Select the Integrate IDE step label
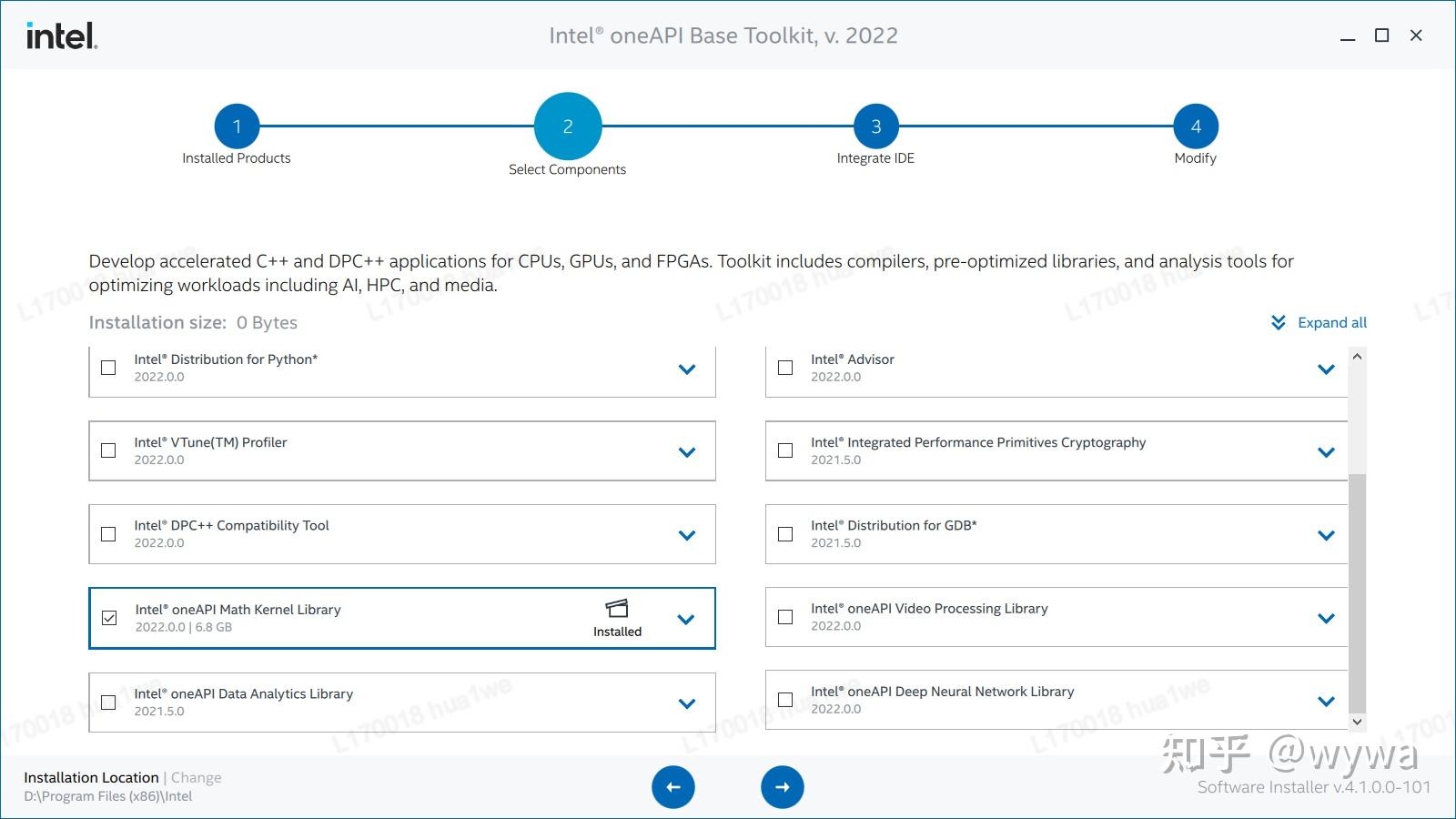1456x819 pixels. tap(875, 158)
